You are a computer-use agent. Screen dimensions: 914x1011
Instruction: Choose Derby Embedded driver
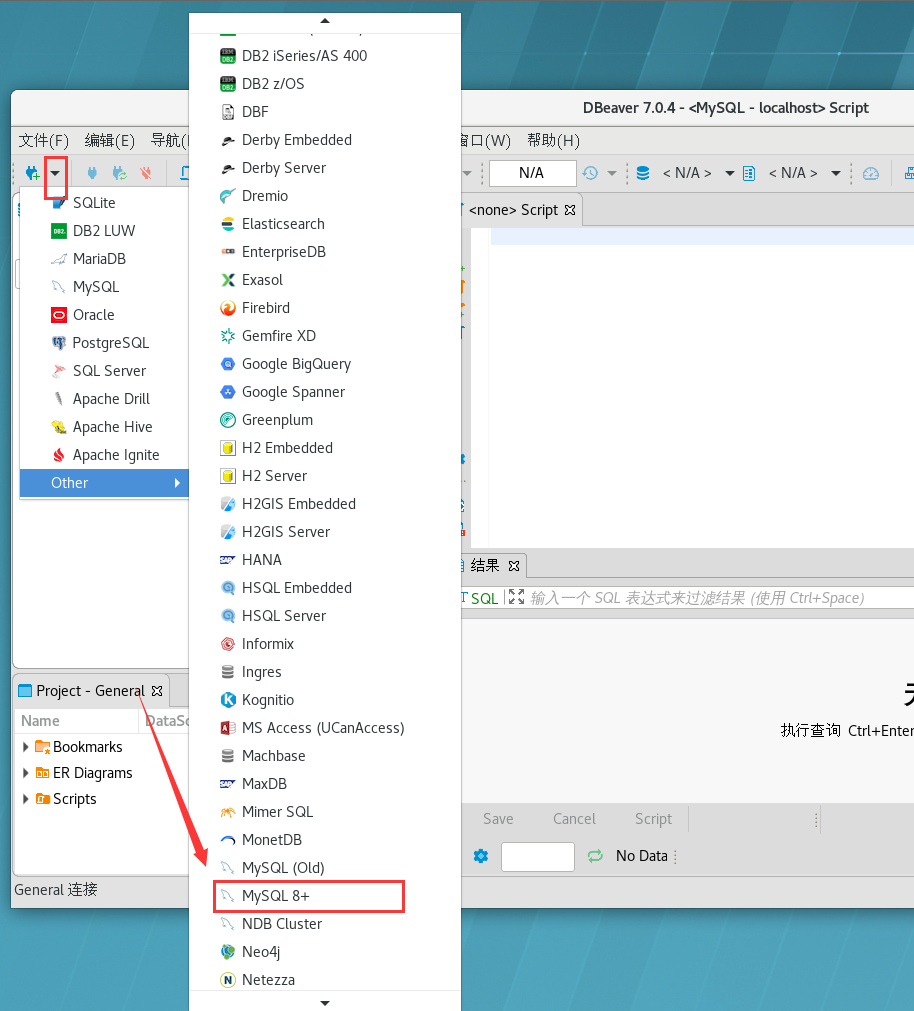pyautogui.click(x=325, y=140)
